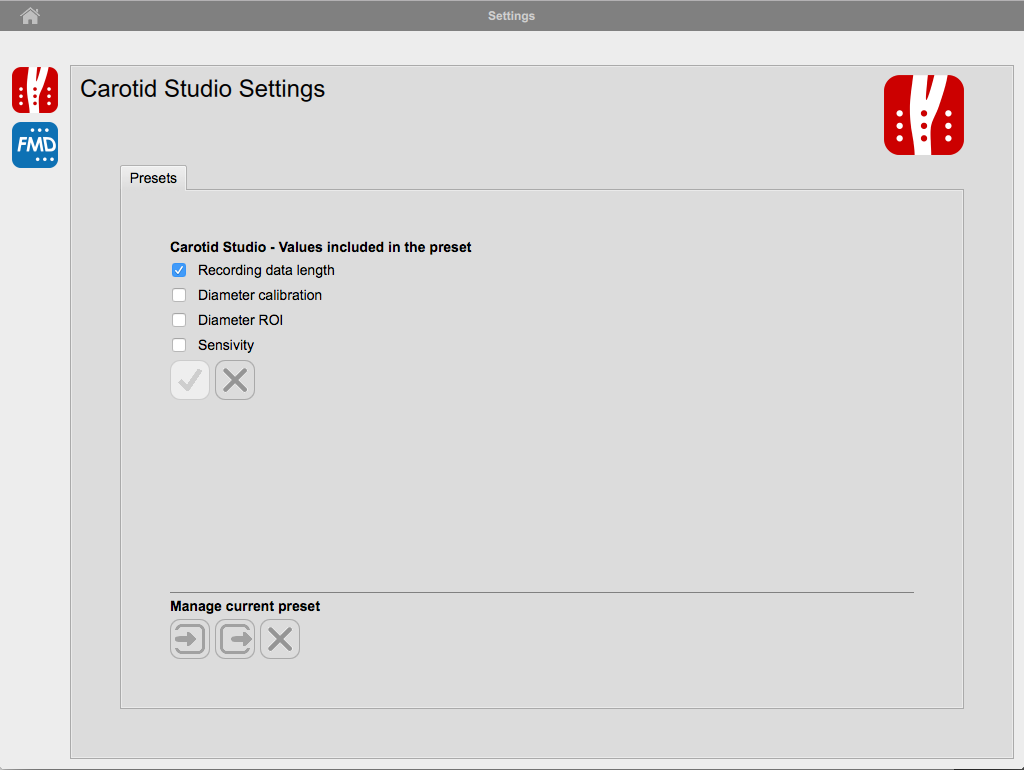Enable Diameter calibration checkbox

tap(179, 295)
